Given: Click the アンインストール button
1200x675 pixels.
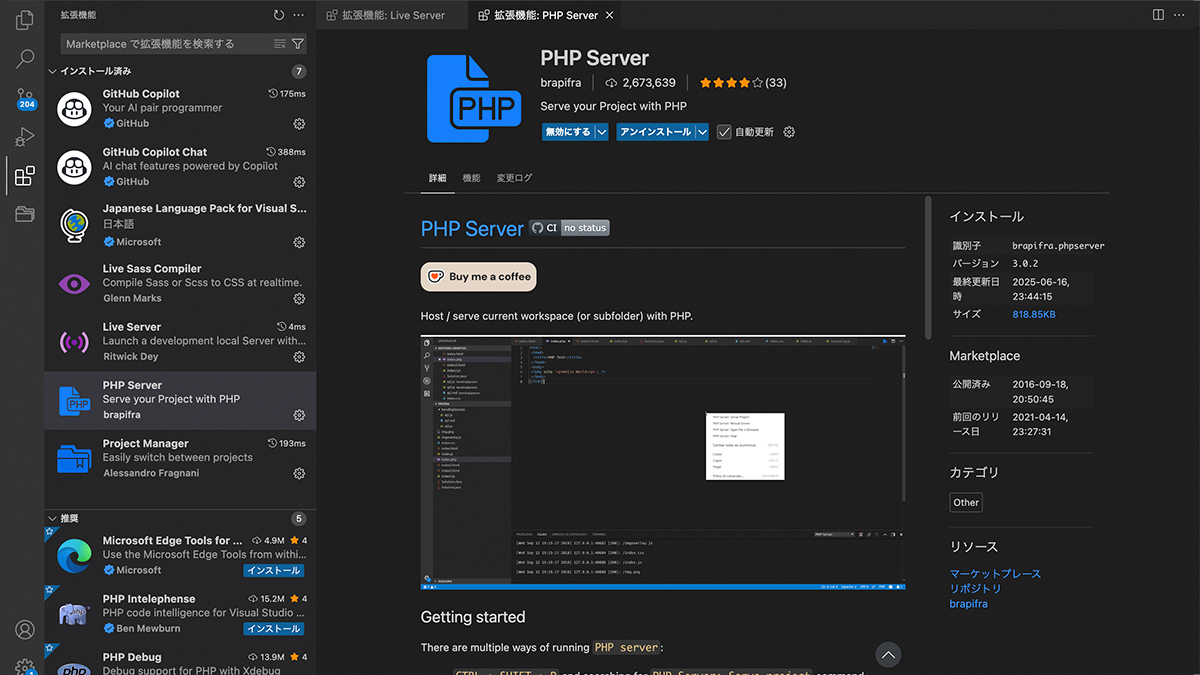Looking at the screenshot, I should click(x=656, y=132).
